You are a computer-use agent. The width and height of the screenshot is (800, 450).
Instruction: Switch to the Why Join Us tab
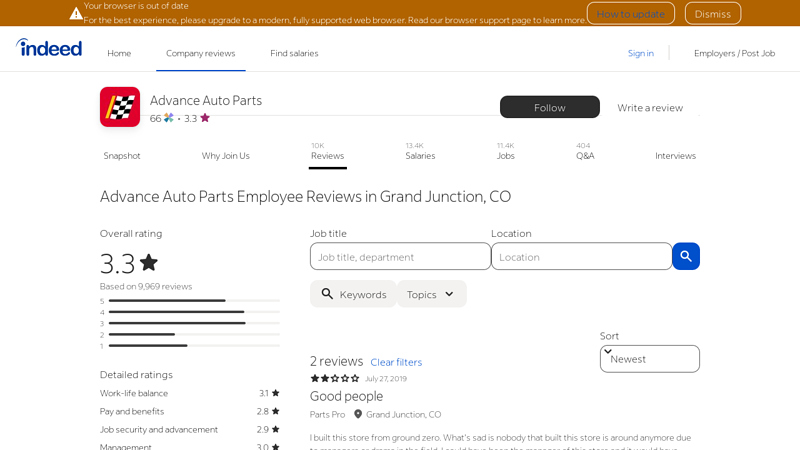point(226,156)
